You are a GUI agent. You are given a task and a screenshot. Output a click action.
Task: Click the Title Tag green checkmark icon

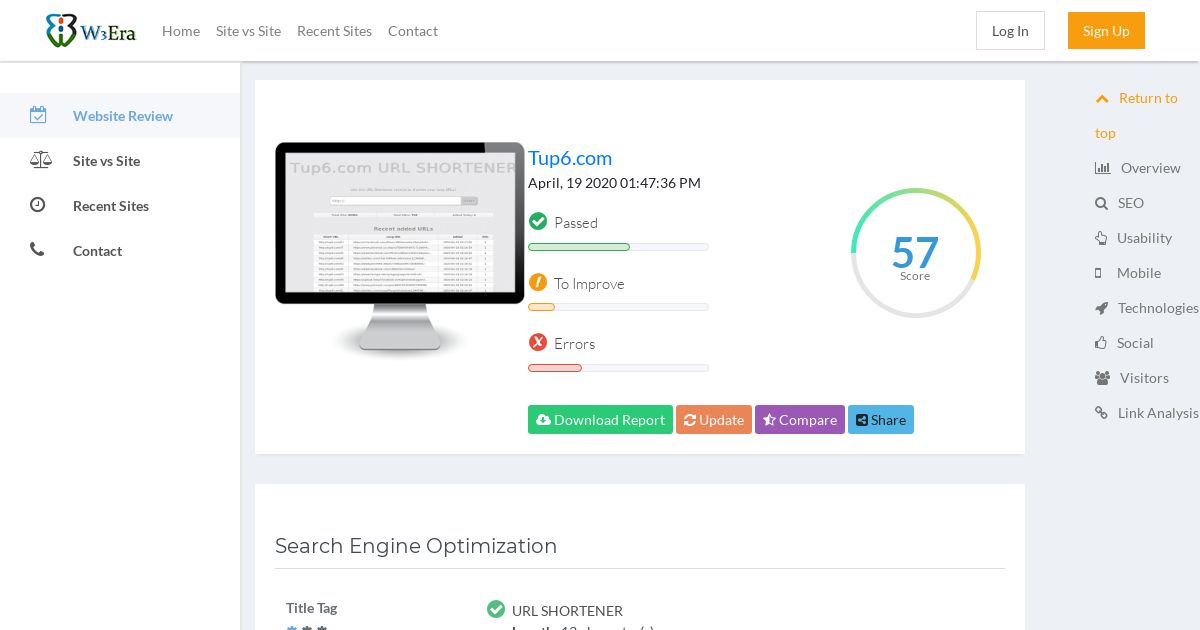[496, 609]
